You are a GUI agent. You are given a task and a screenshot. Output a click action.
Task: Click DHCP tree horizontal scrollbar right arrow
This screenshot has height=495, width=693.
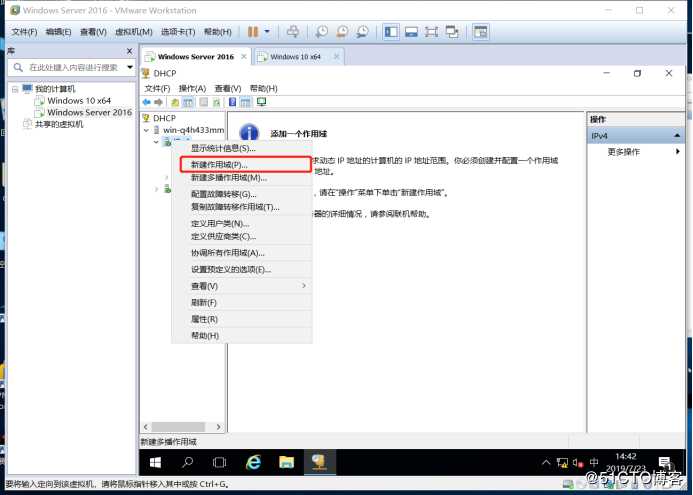218,427
